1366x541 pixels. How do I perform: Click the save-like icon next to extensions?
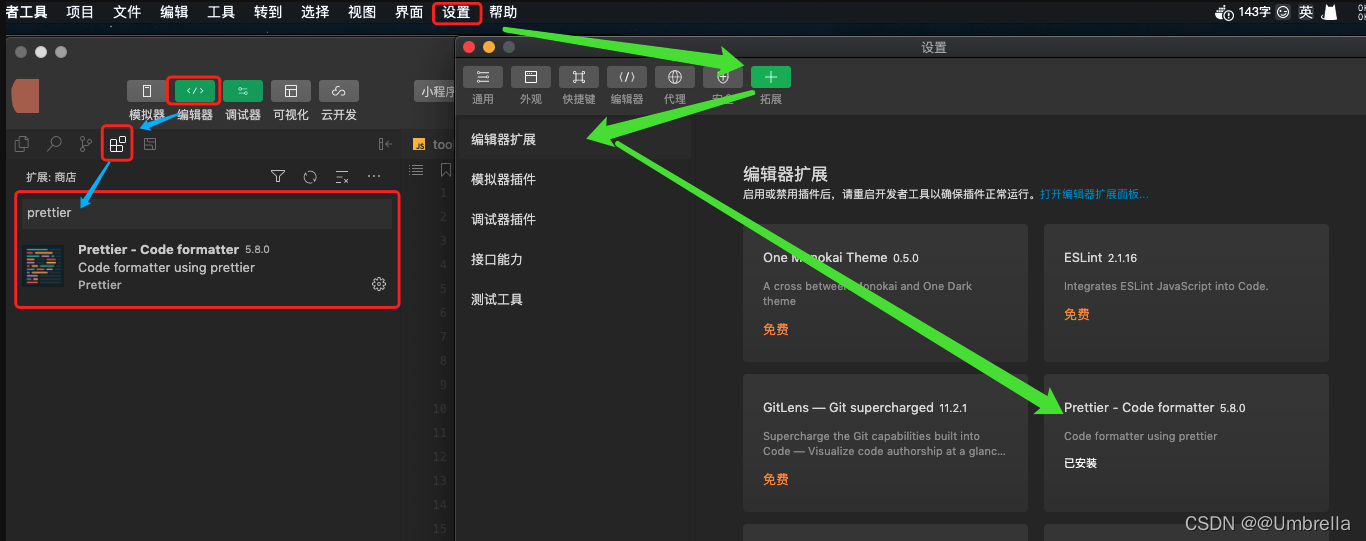pos(150,144)
